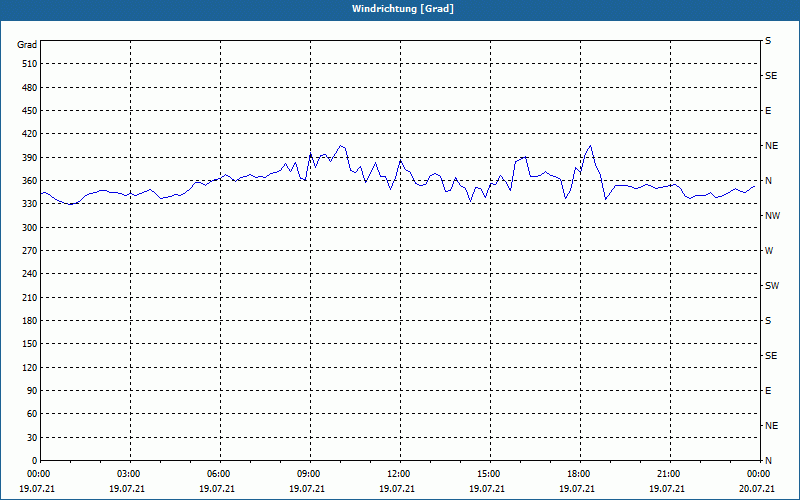Viewport: 800px width, 500px height.
Task: Select the 150 degree axis label
Action: (x=30, y=343)
